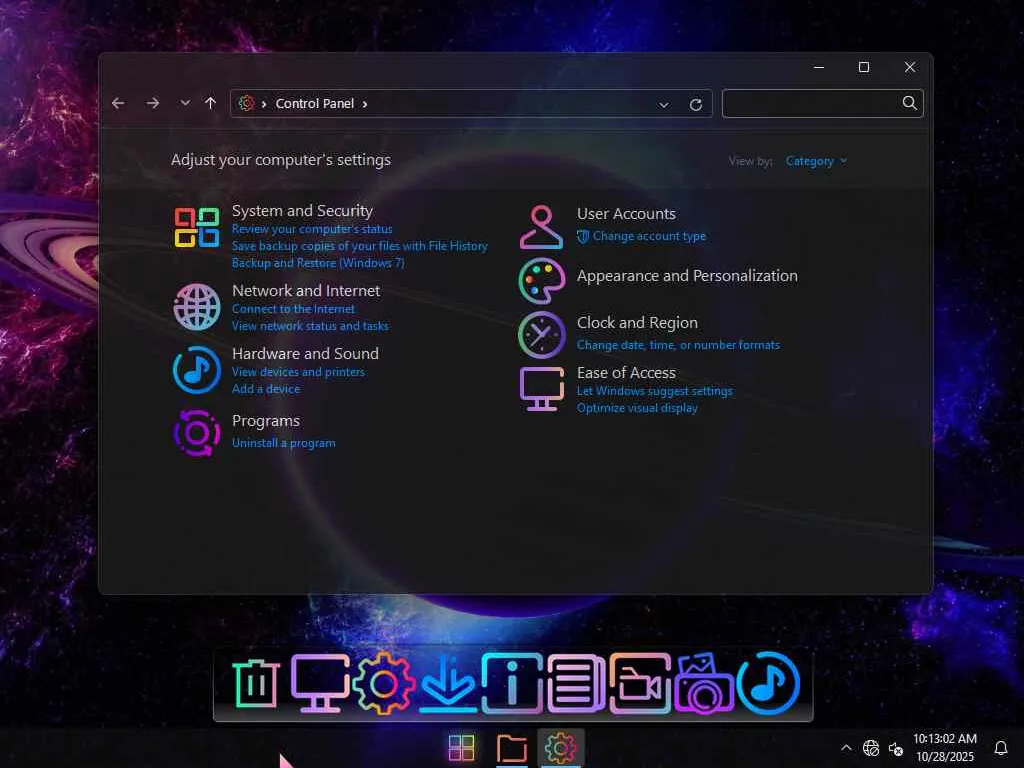Open the downloads arrow icon in the dock
1024x768 pixels.
447,683
